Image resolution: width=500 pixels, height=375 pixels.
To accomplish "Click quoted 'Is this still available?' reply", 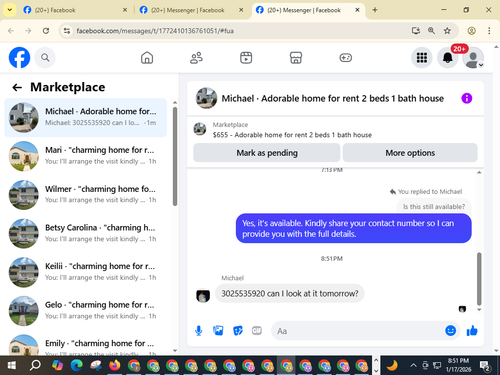I will [434, 206].
